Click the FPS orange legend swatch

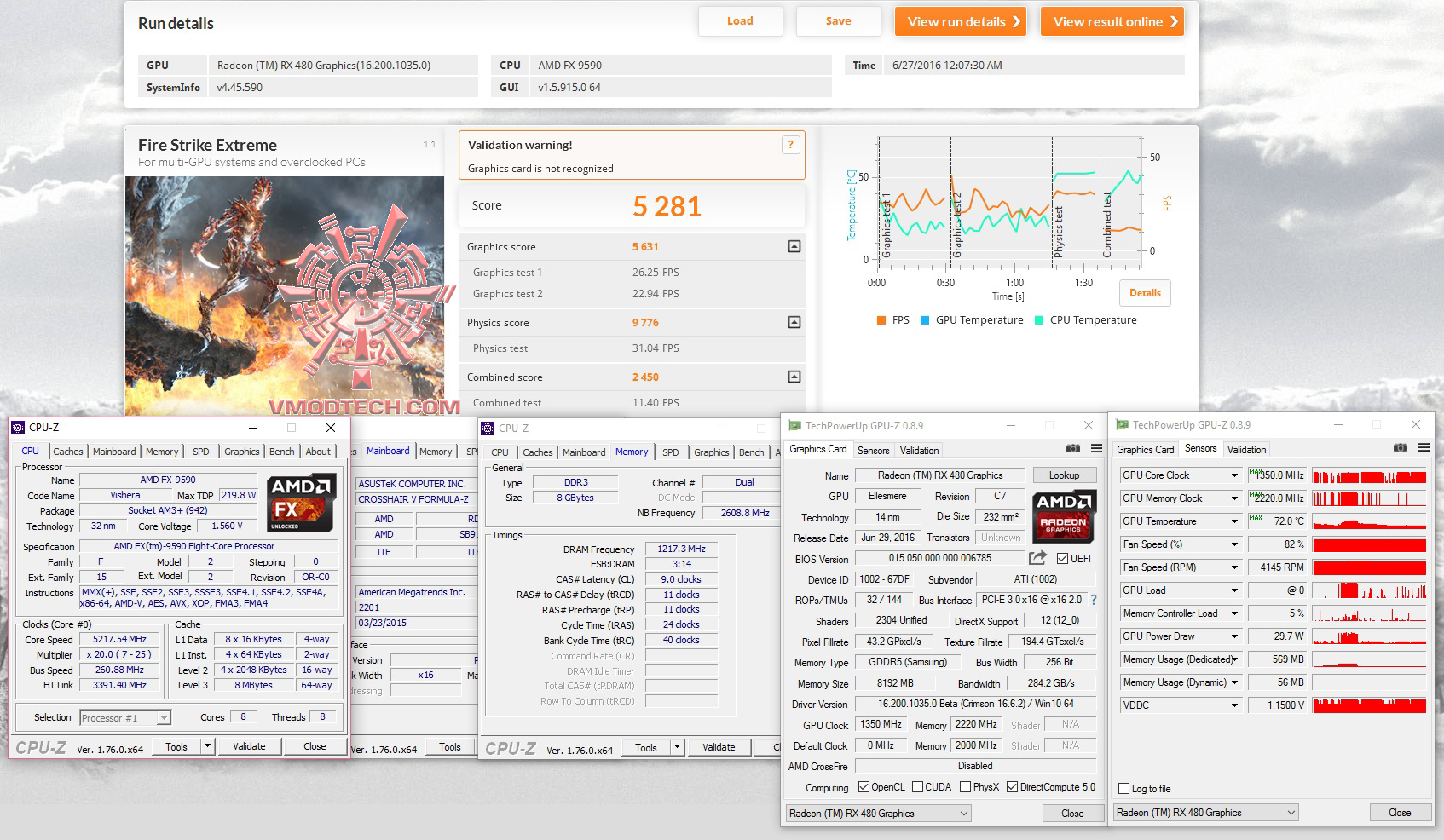pyautogui.click(x=881, y=320)
